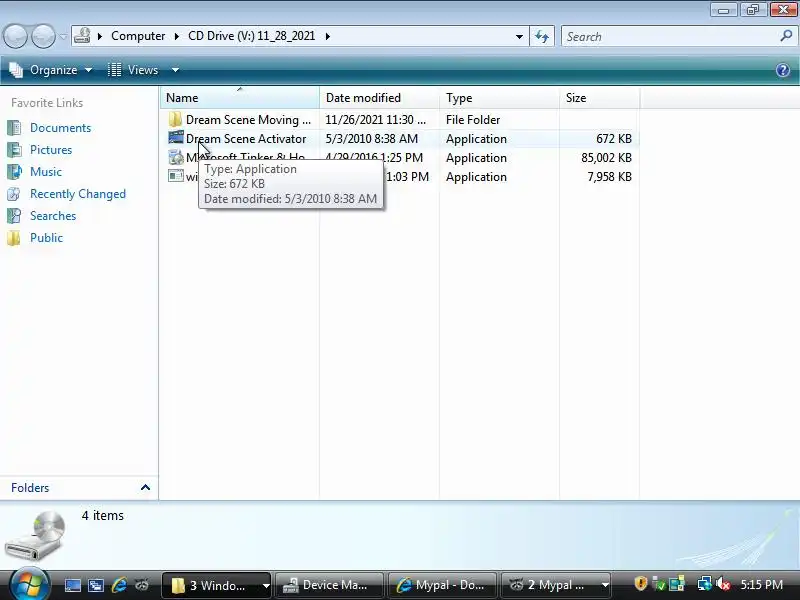This screenshot has height=600, width=800.
Task: Click Computer in the address breadcrumb
Action: (x=138, y=36)
